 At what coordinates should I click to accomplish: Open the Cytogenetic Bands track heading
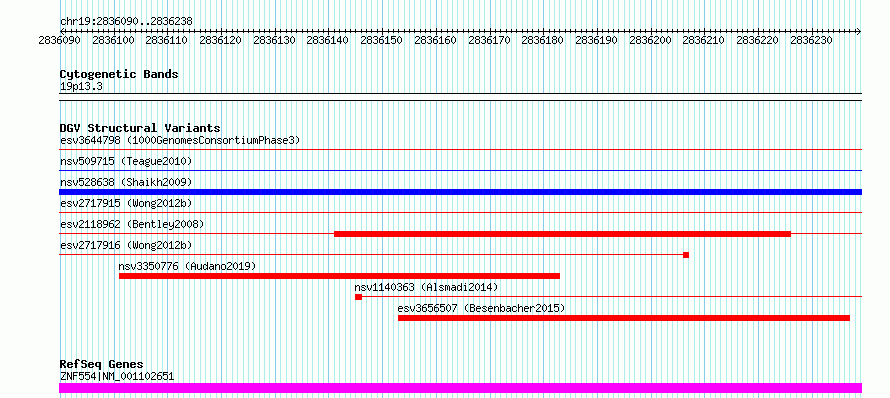(x=119, y=74)
